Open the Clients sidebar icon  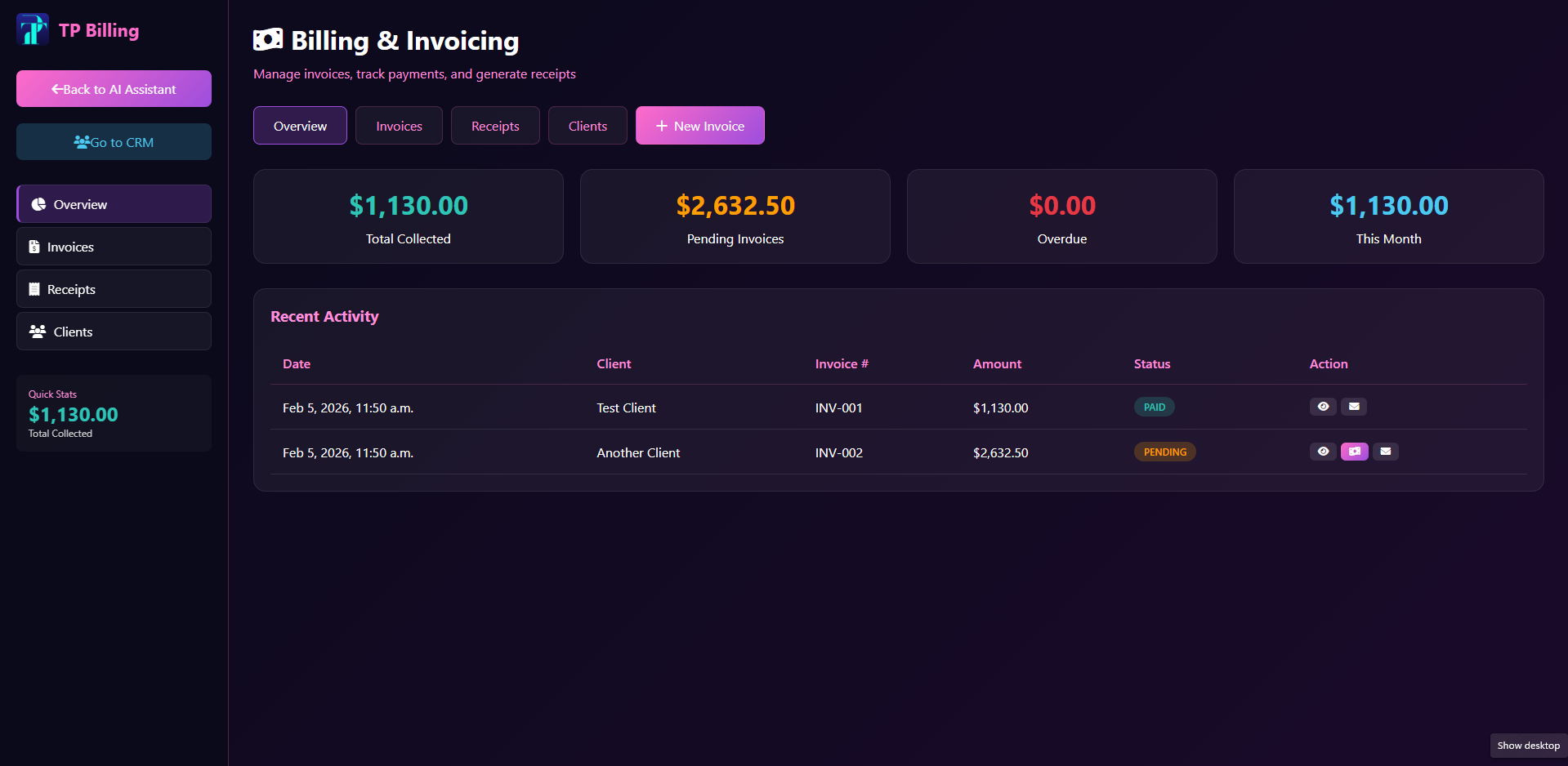coord(37,331)
